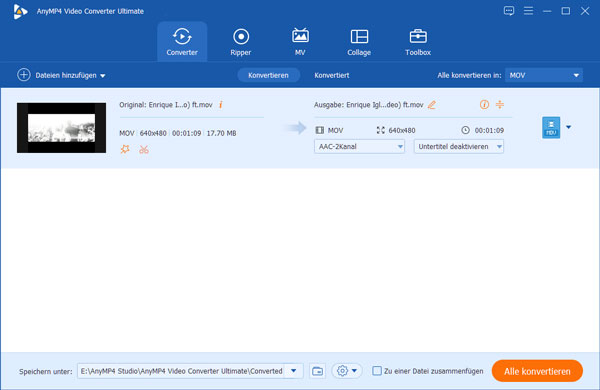Open the video edit effects star icon
The image size is (600, 390).
point(125,149)
